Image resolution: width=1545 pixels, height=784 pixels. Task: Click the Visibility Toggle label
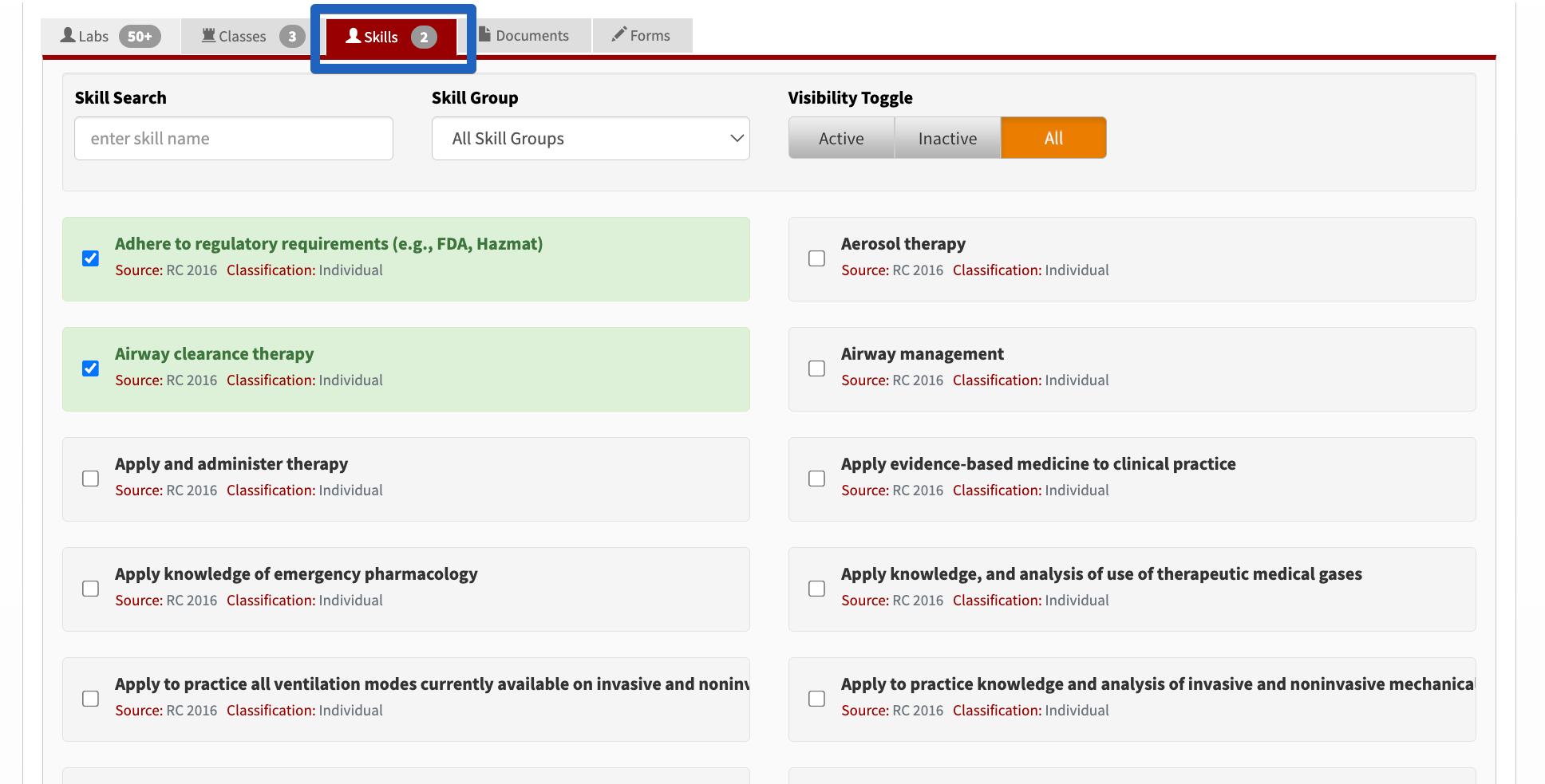tap(851, 98)
